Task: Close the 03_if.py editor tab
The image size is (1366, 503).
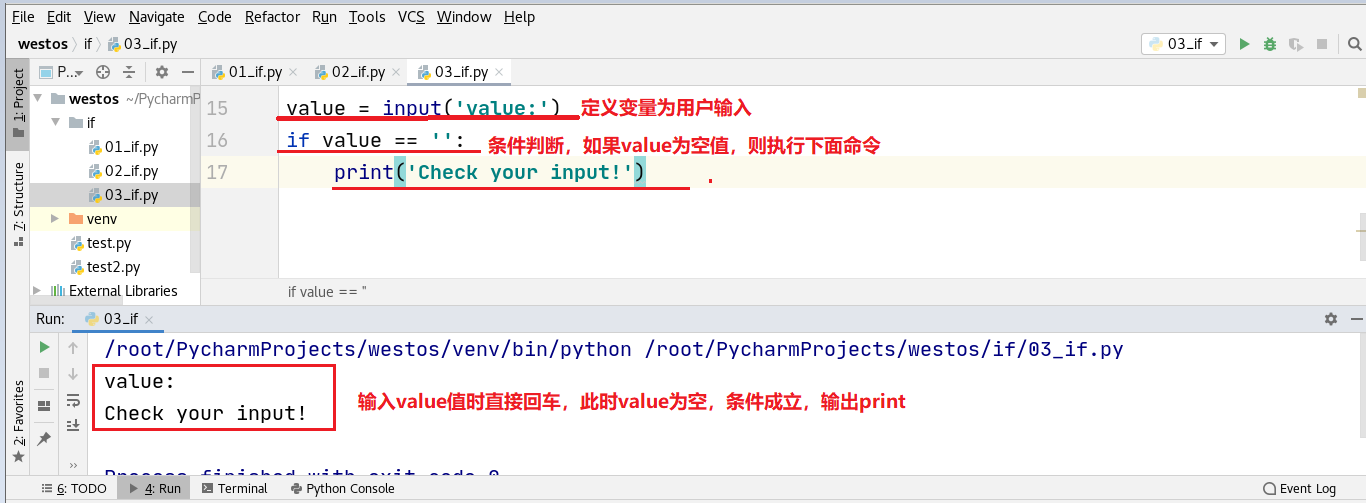Action: click(498, 72)
